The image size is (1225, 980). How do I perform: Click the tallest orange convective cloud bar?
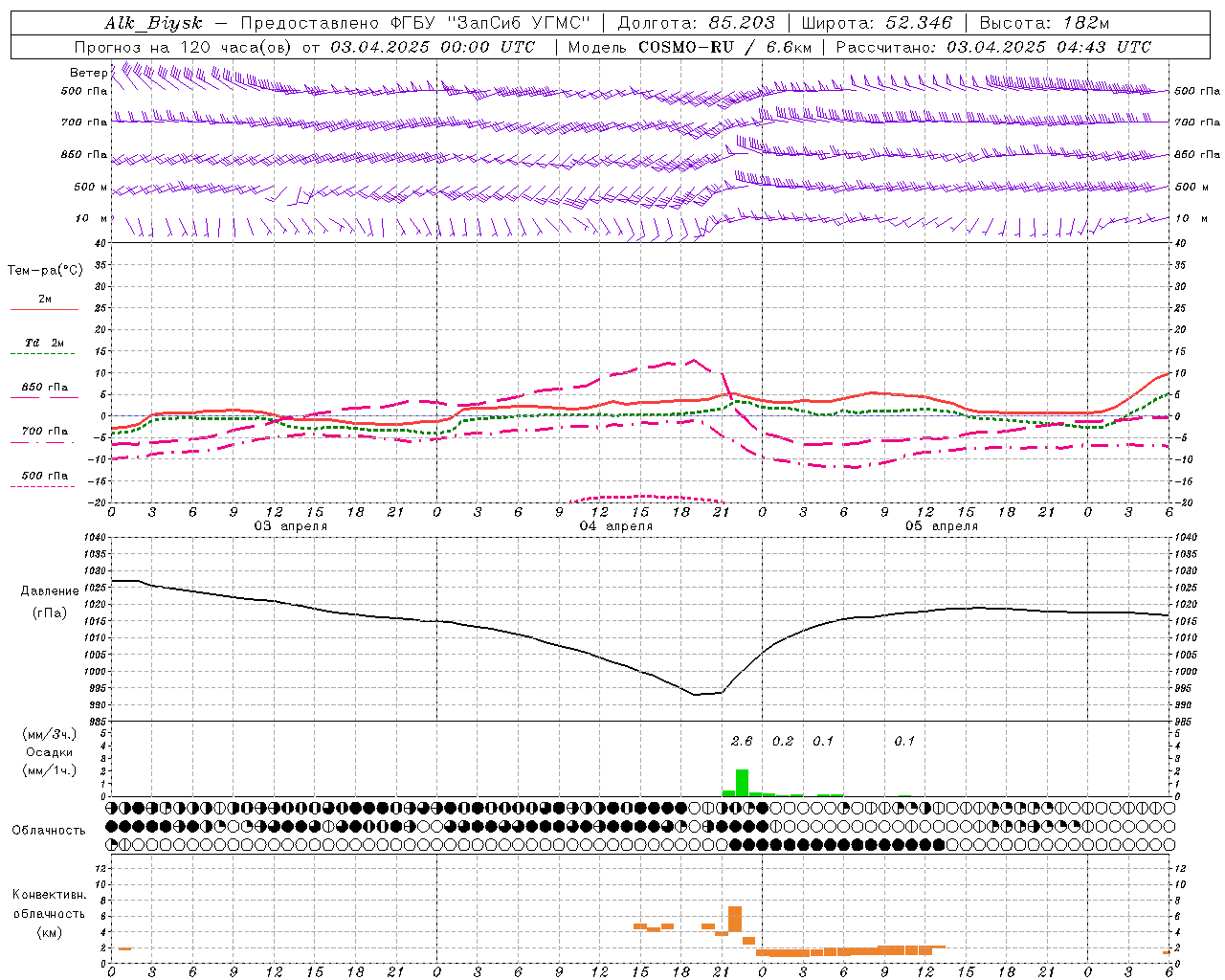[735, 919]
